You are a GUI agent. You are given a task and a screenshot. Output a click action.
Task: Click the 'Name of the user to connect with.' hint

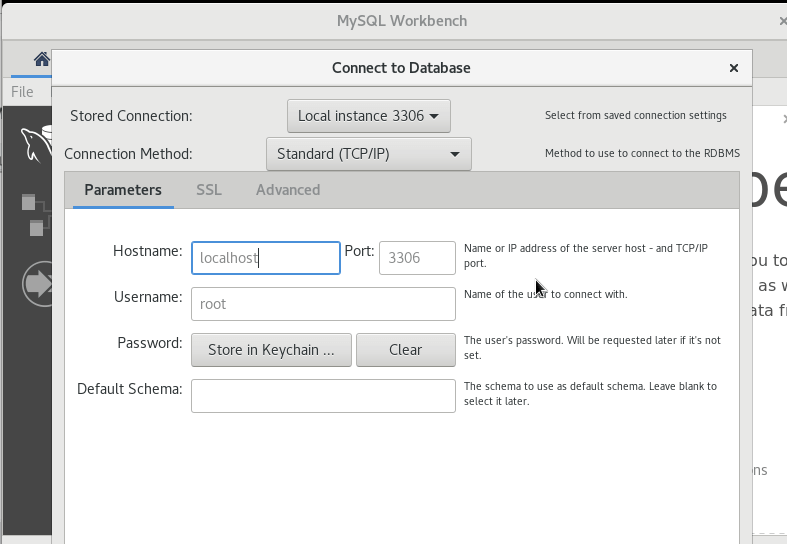(x=546, y=294)
